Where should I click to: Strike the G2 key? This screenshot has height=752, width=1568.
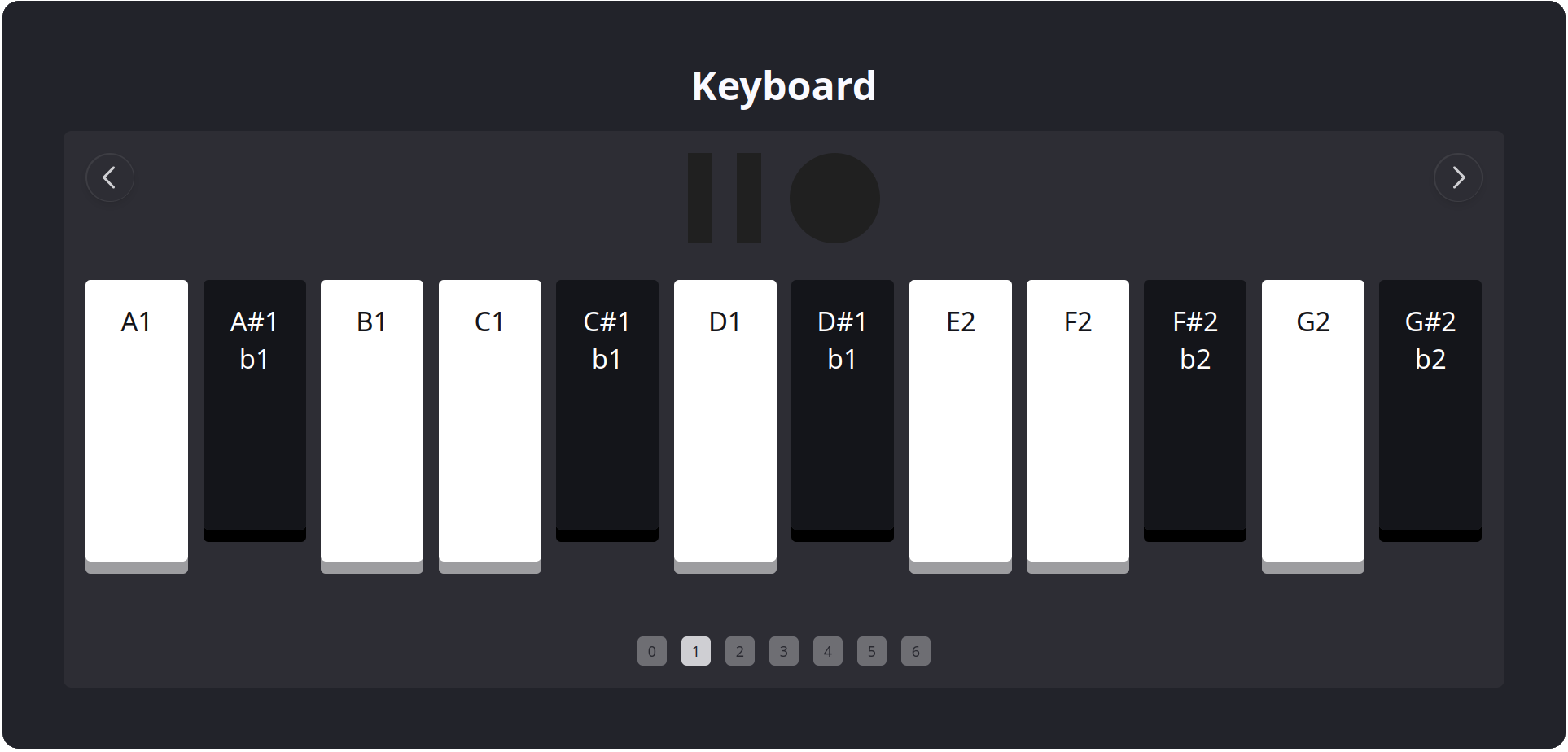1312,423
